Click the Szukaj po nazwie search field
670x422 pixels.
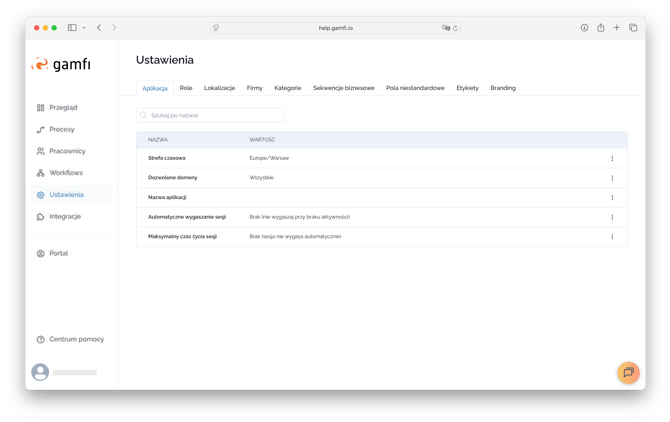click(x=210, y=116)
